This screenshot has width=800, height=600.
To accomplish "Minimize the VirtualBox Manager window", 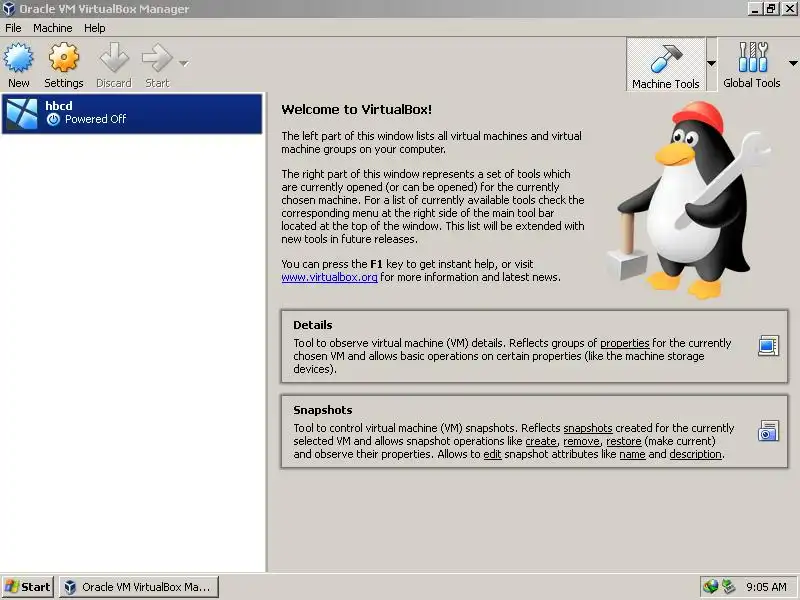I will (x=756, y=9).
